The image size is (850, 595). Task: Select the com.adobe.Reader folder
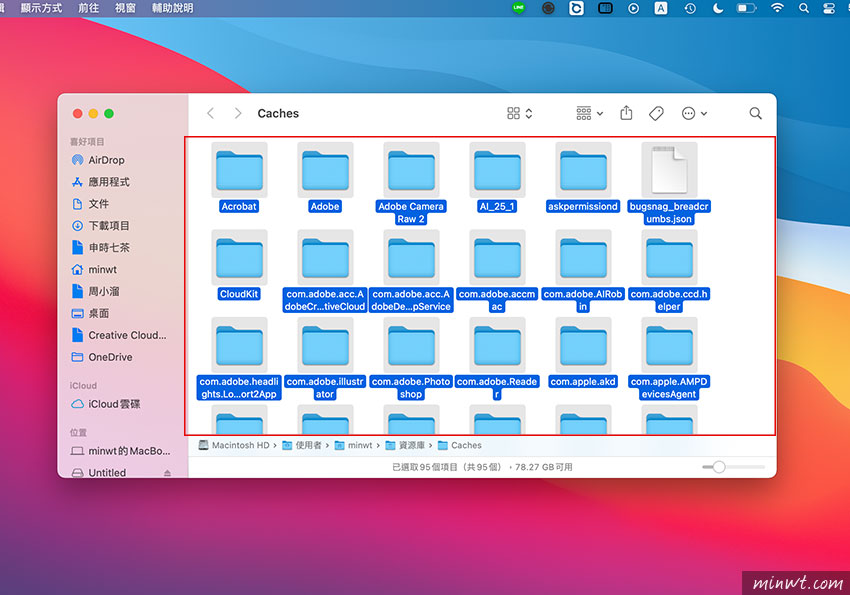tap(497, 359)
